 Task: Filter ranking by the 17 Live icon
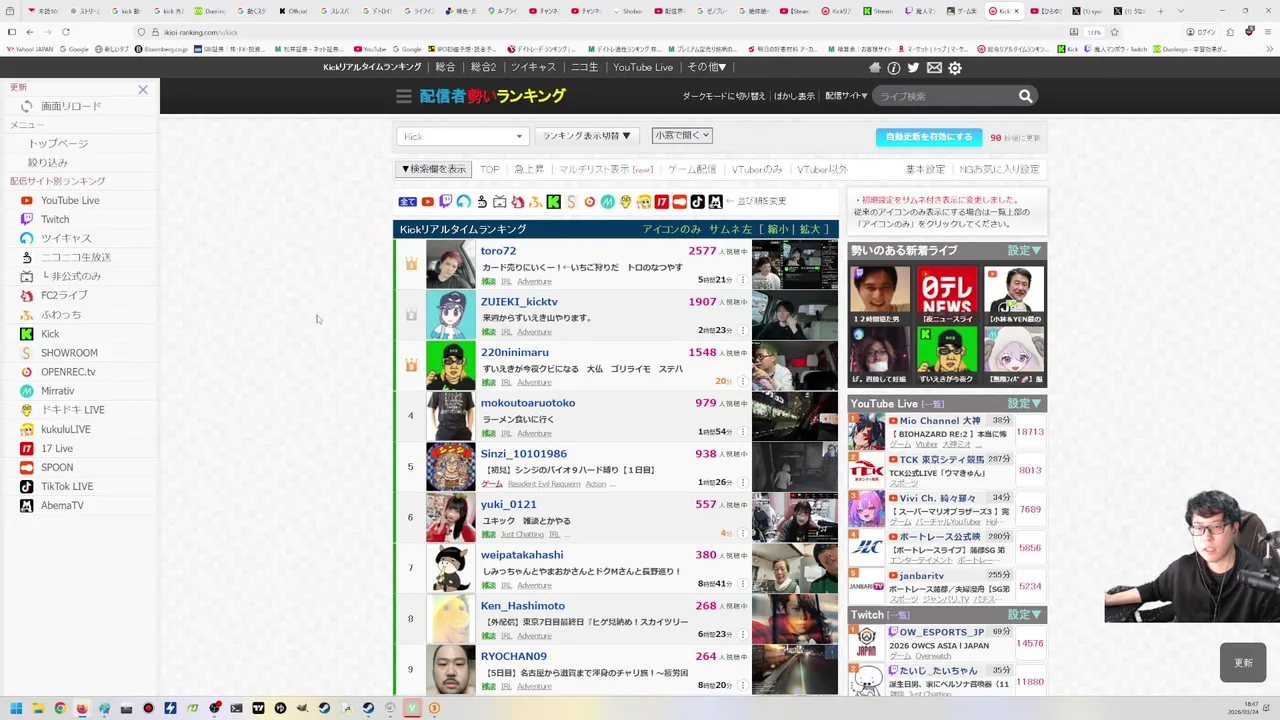pyautogui.click(x=662, y=202)
